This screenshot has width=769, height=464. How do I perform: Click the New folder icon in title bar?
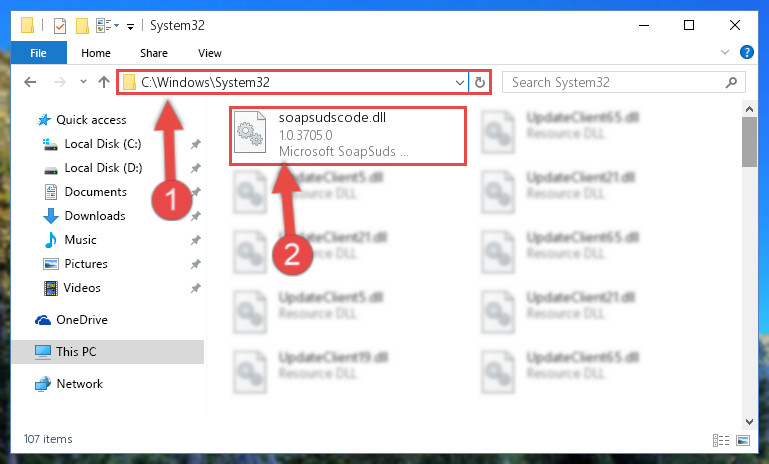click(82, 26)
